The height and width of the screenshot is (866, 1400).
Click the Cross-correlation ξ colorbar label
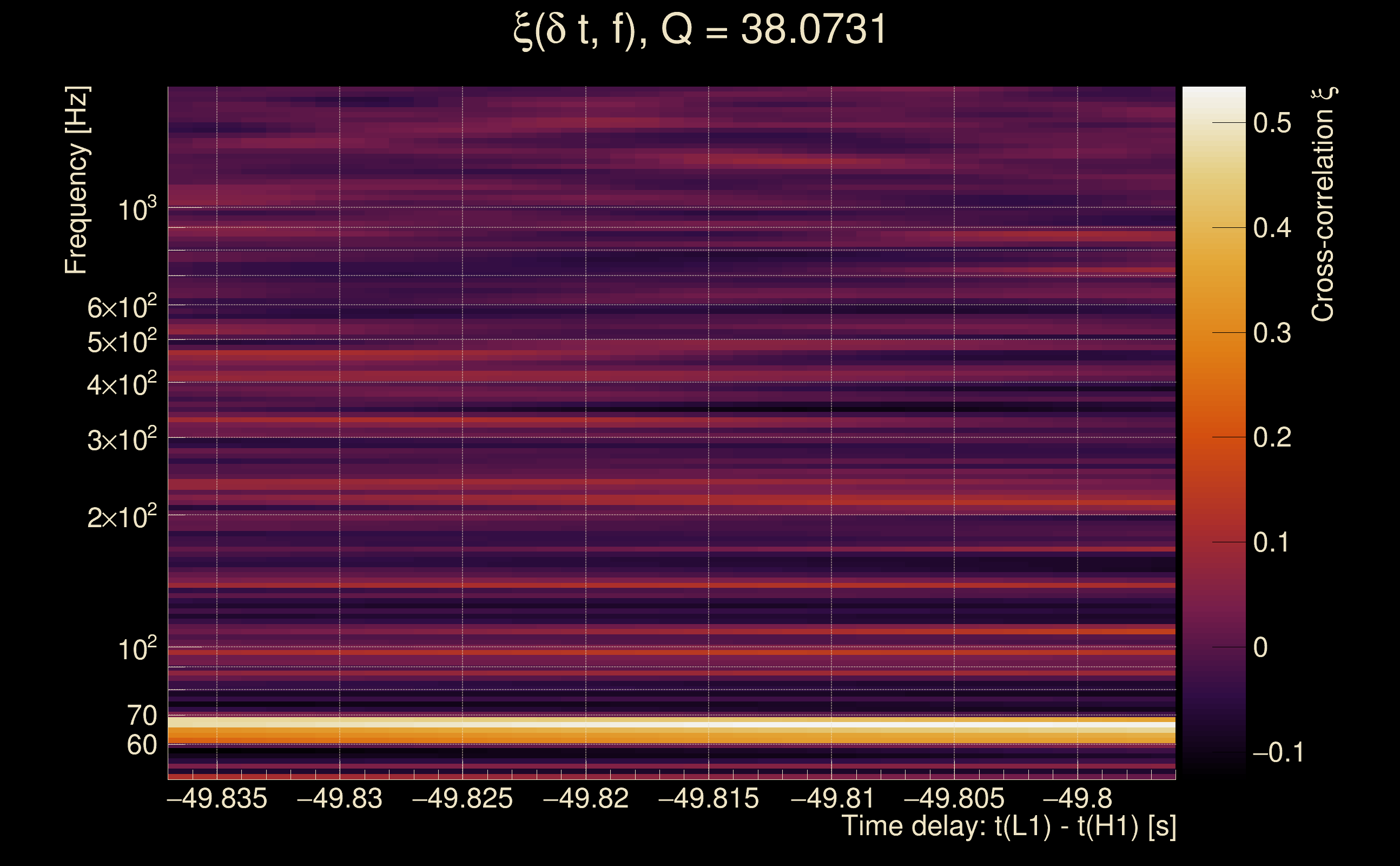(1323, 205)
